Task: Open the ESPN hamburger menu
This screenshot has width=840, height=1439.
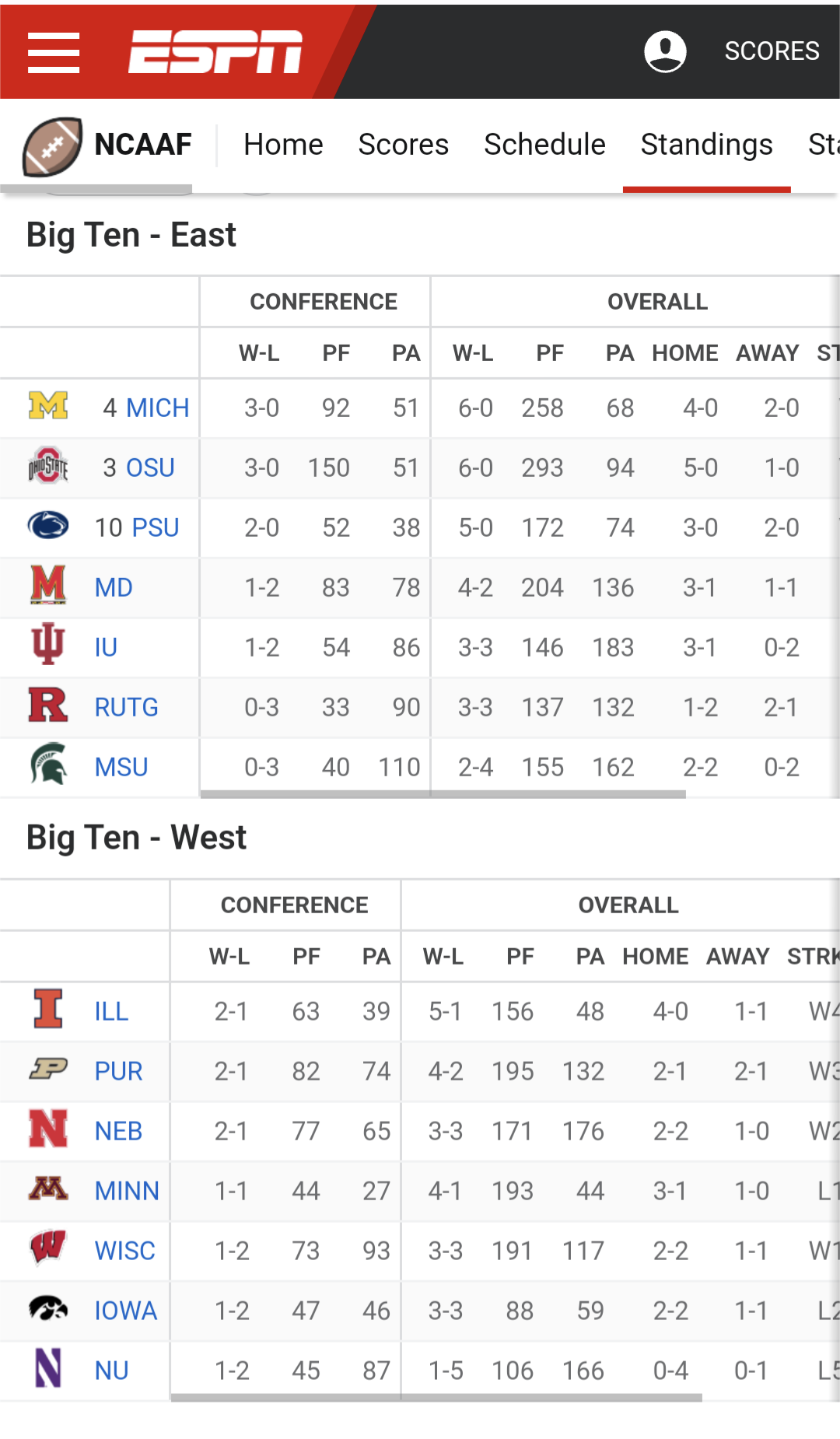Action: pyautogui.click(x=54, y=52)
